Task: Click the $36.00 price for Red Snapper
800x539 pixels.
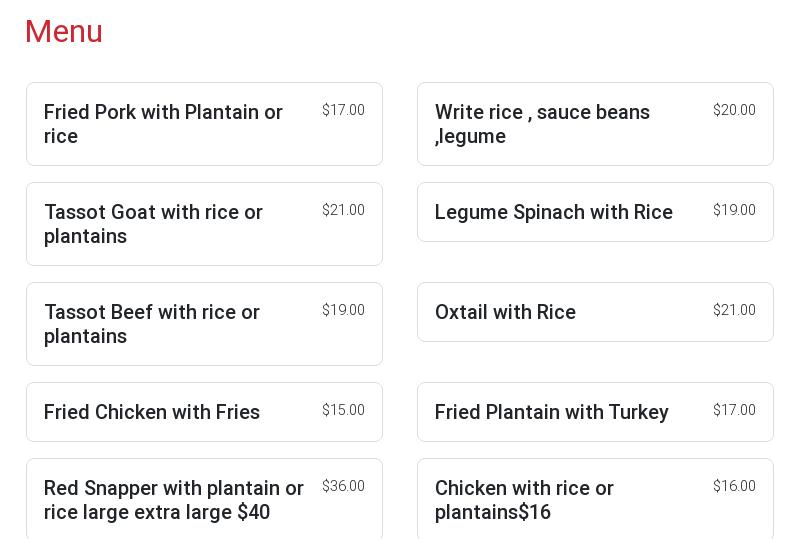Action: (x=343, y=486)
